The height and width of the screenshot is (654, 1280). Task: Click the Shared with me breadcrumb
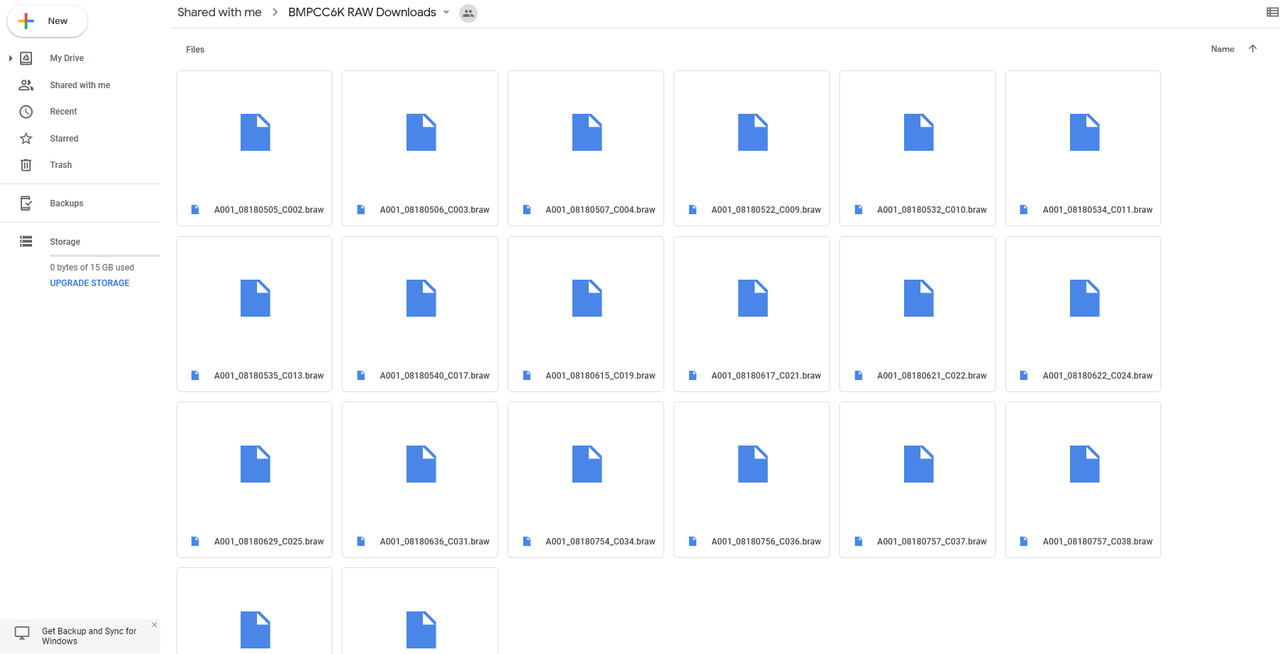tap(219, 12)
